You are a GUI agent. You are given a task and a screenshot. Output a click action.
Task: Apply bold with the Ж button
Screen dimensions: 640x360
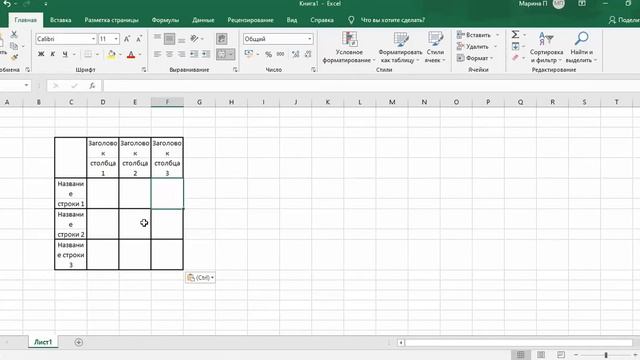tap(41, 54)
